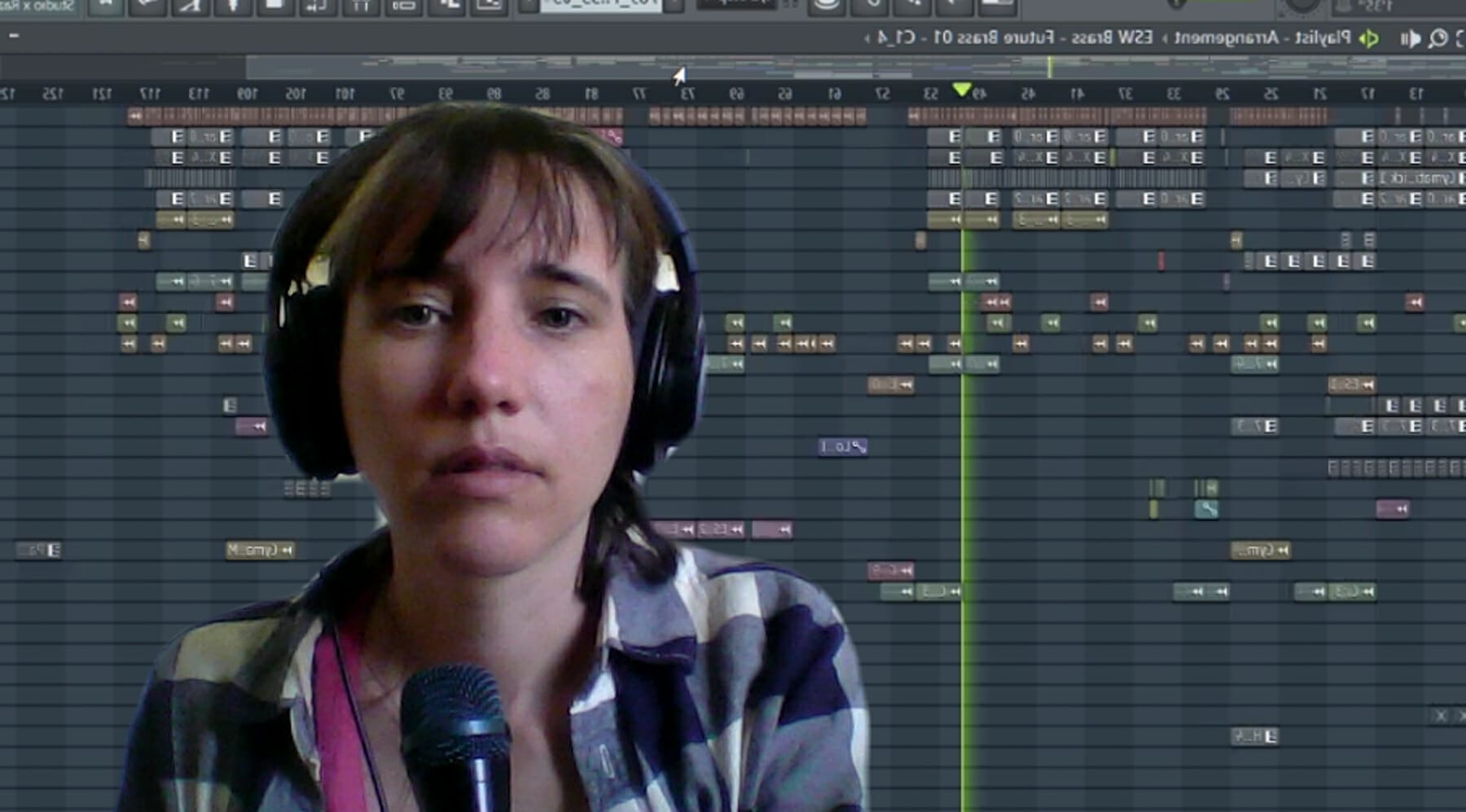This screenshot has width=1466, height=812.
Task: Select the purple 'Lo..1' automation clip
Action: [842, 446]
